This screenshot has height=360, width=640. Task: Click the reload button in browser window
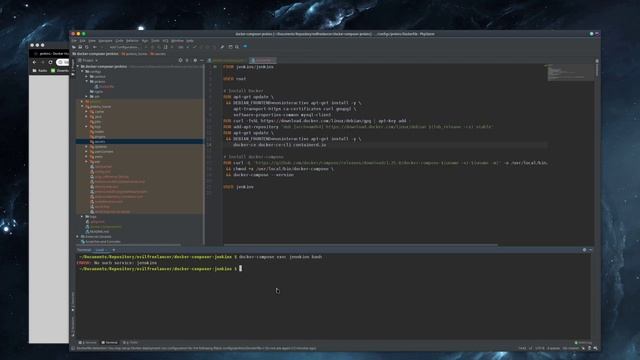51,62
